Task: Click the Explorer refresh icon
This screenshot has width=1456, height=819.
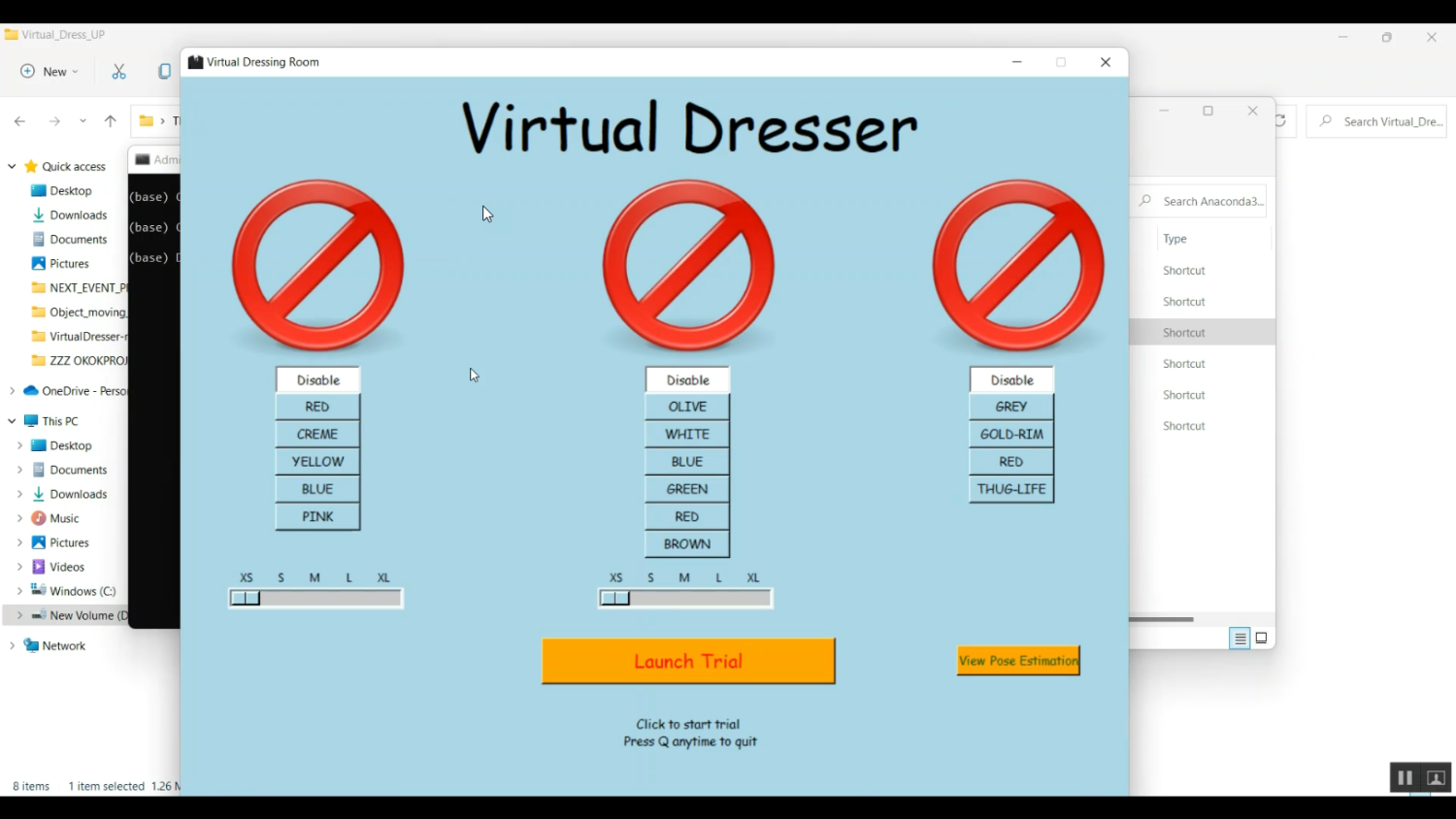Action: tap(1281, 121)
